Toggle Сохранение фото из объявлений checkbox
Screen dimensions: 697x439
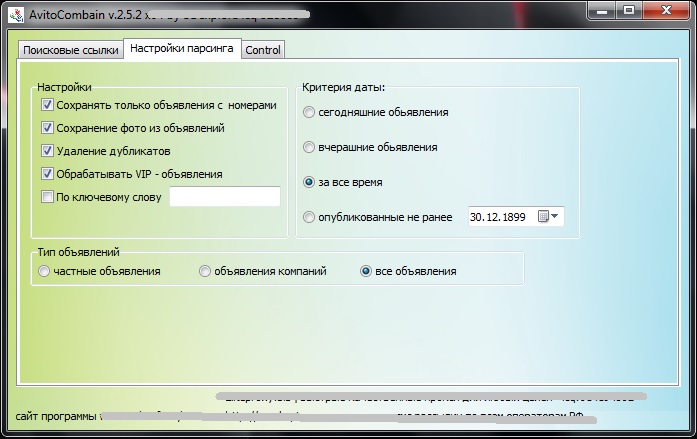pos(47,128)
